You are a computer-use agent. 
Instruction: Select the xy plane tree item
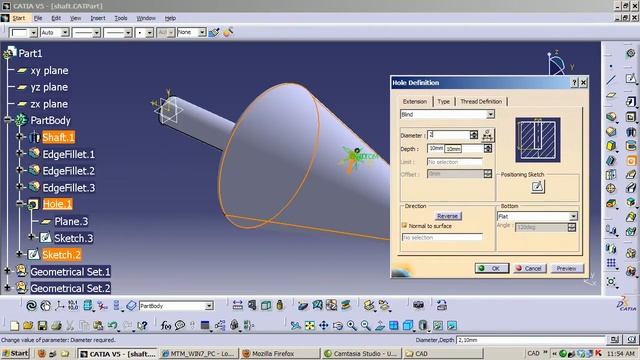(49, 70)
